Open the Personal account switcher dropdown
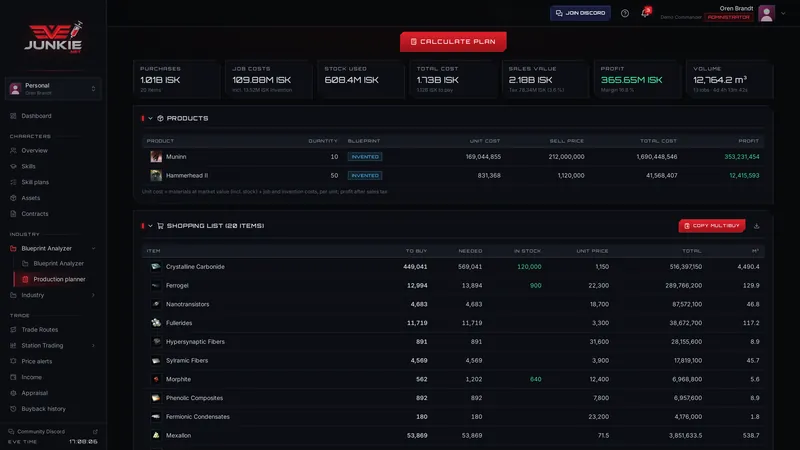Image resolution: width=800 pixels, height=450 pixels. 53,89
